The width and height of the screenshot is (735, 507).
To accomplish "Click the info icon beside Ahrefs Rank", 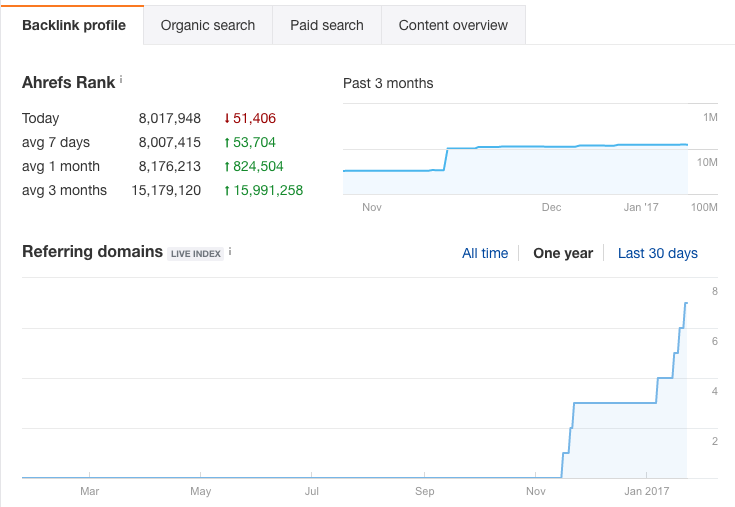I will click(121, 80).
